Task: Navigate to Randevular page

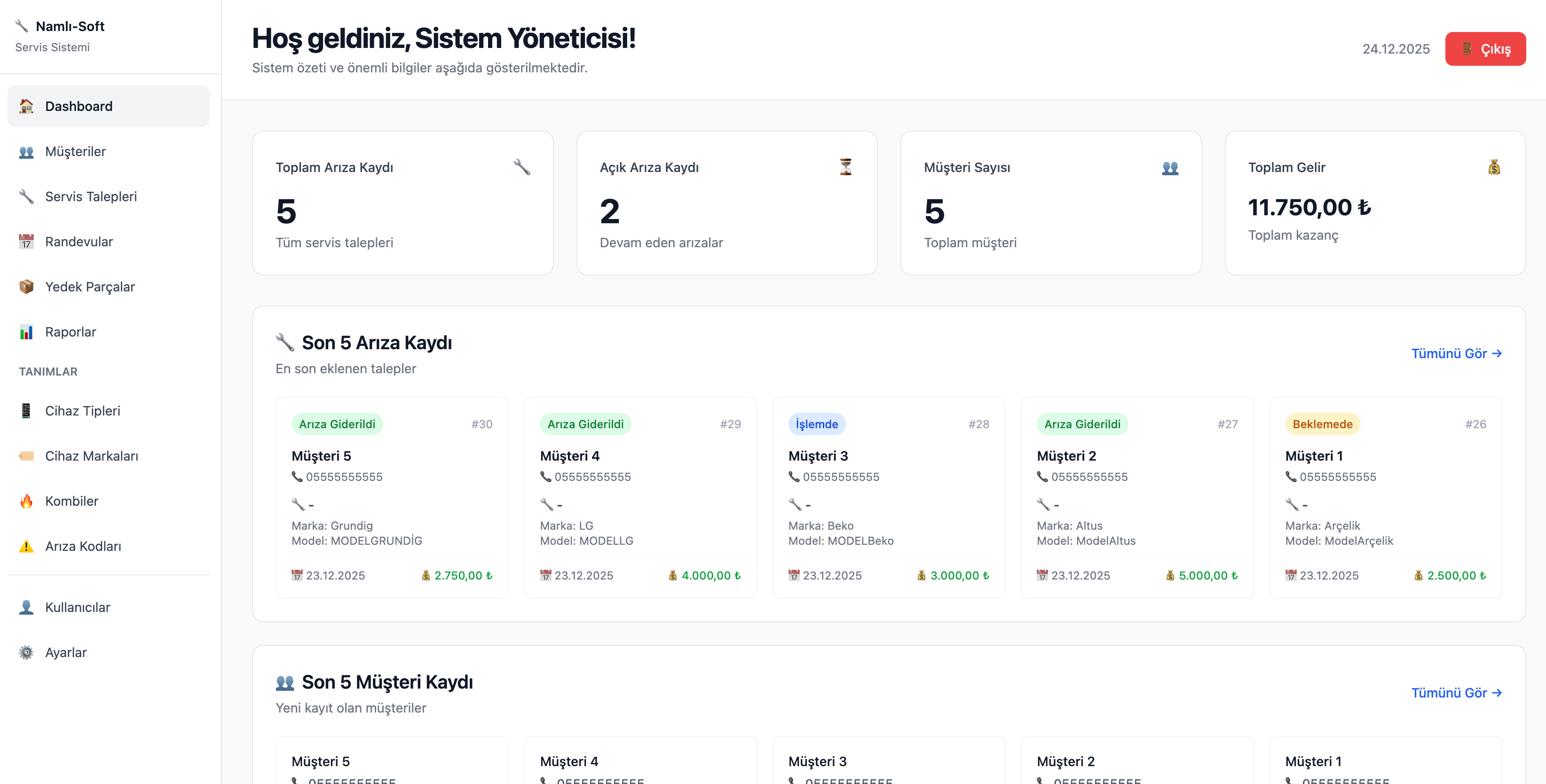Action: [x=109, y=242]
